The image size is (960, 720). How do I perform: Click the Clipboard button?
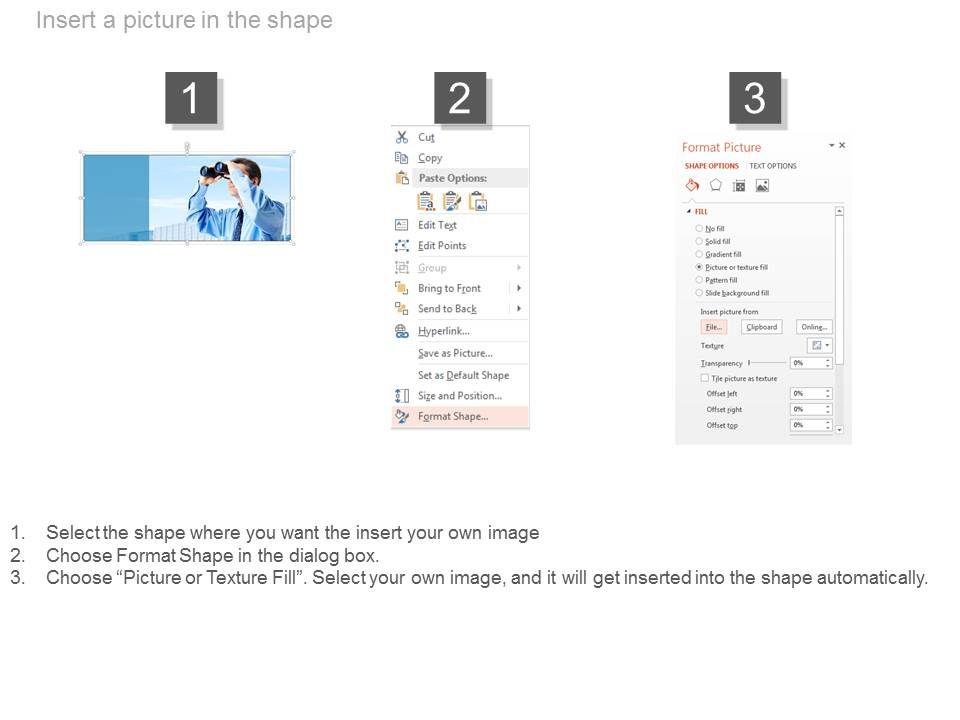tap(762, 327)
